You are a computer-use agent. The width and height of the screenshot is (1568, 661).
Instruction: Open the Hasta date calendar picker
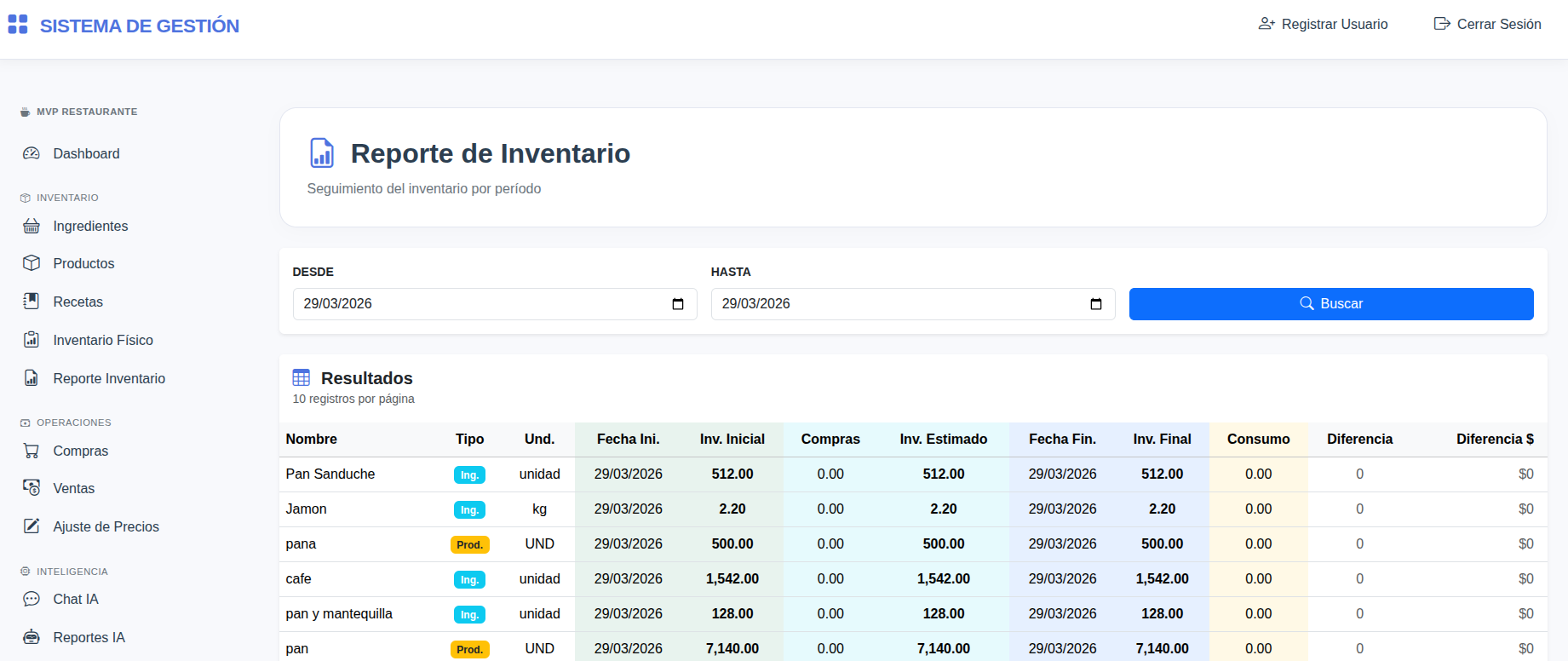1096,304
